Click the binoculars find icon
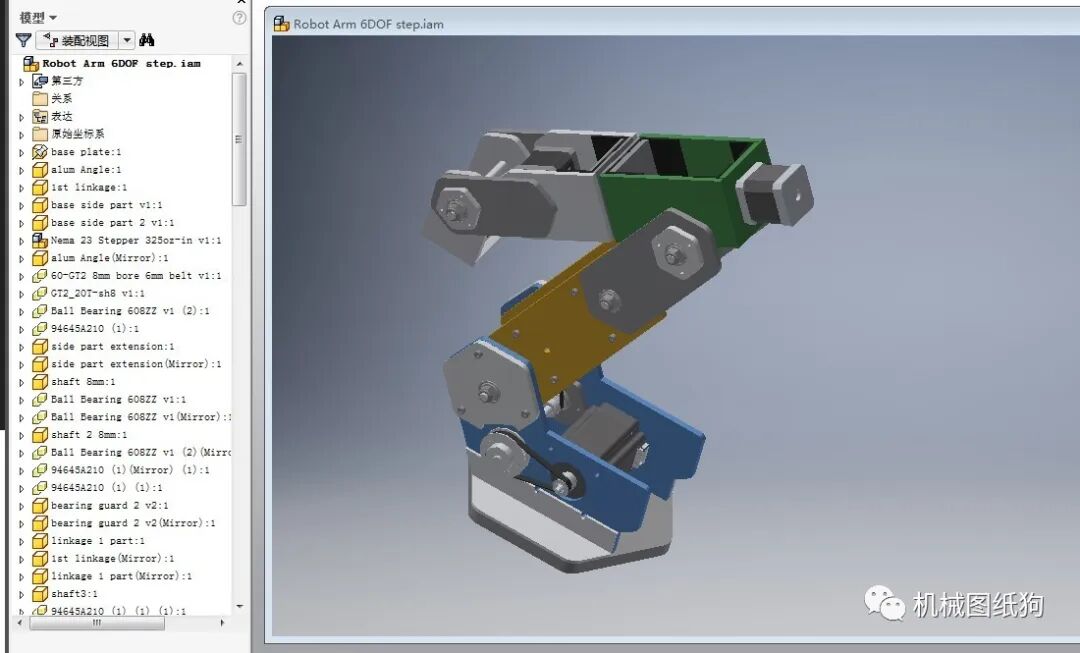The image size is (1080, 653). [x=147, y=40]
